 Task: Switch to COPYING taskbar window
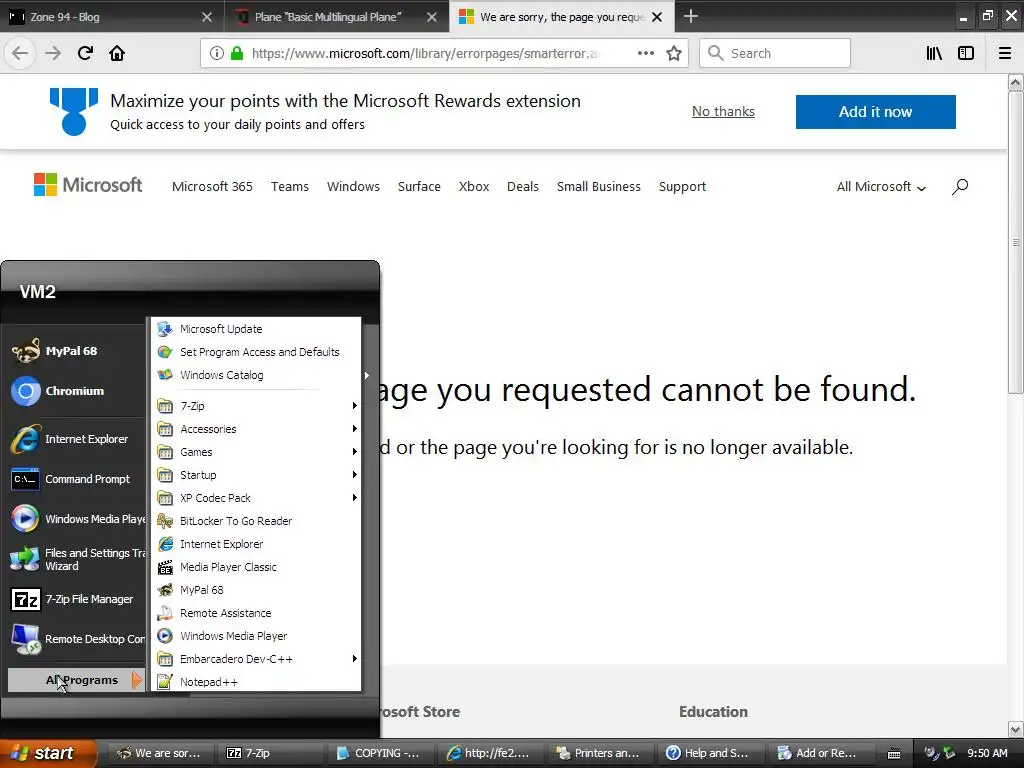[380, 753]
